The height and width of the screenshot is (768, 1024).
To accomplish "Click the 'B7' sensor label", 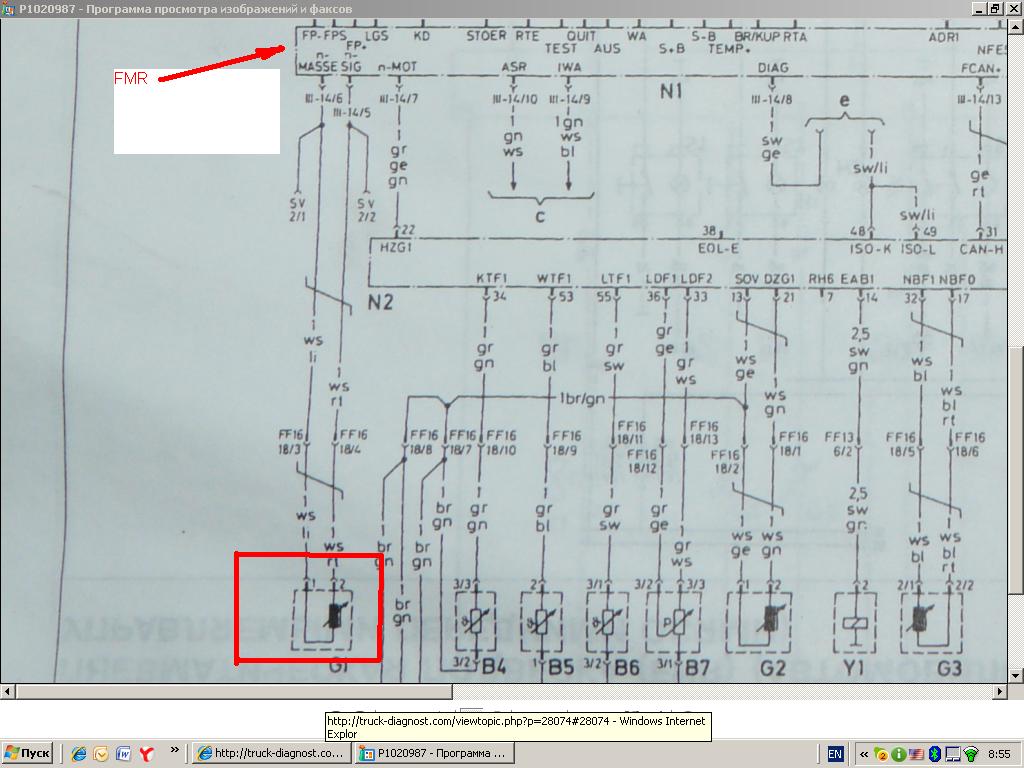I will pyautogui.click(x=697, y=668).
